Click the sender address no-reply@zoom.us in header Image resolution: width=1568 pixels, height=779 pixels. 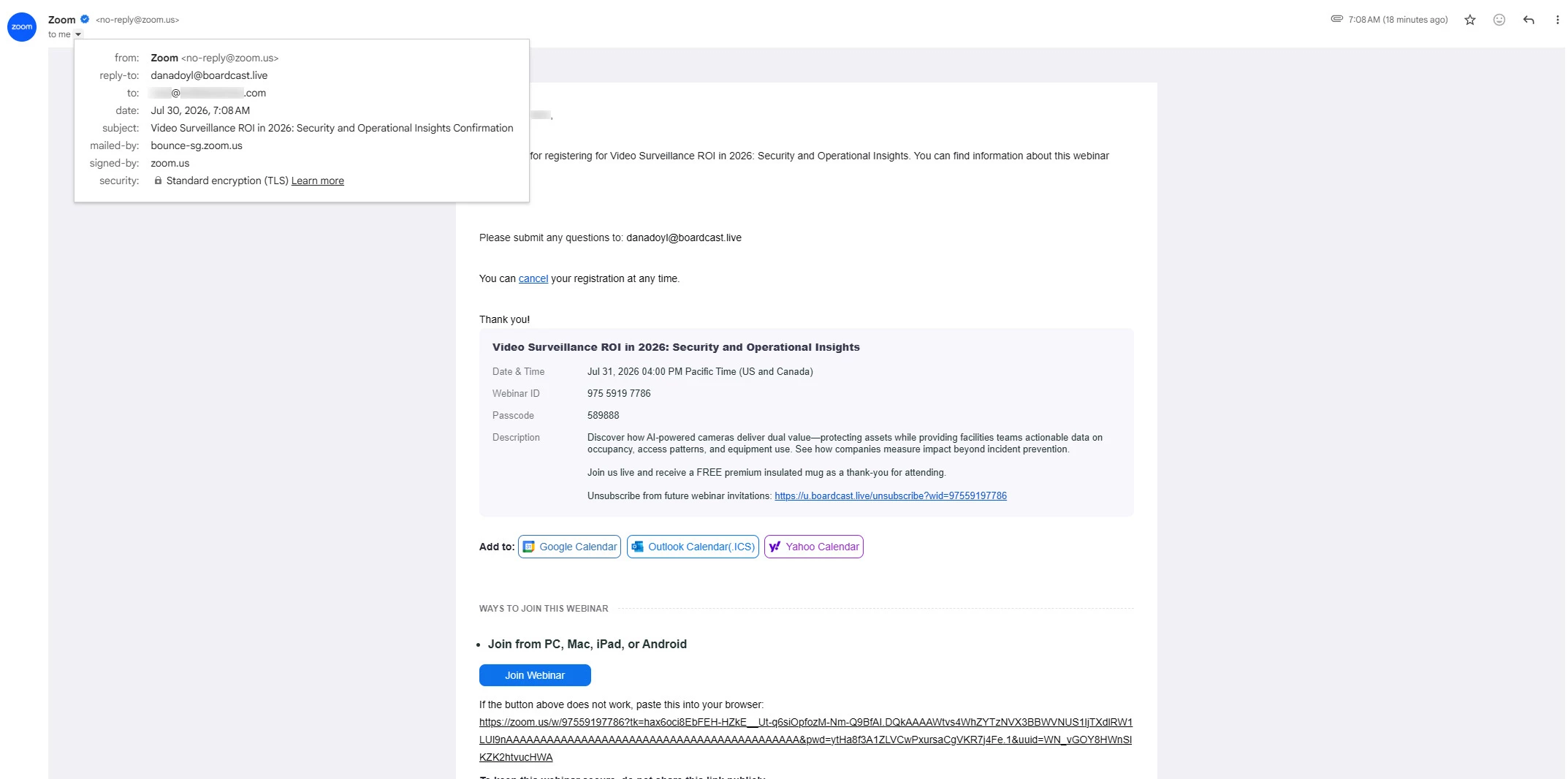137,20
